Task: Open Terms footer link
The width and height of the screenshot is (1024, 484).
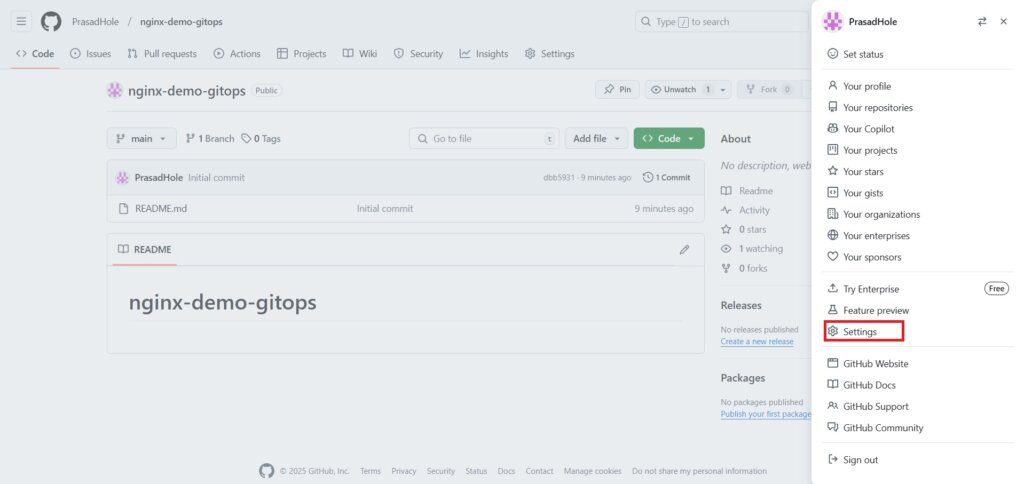Action: pyautogui.click(x=370, y=471)
